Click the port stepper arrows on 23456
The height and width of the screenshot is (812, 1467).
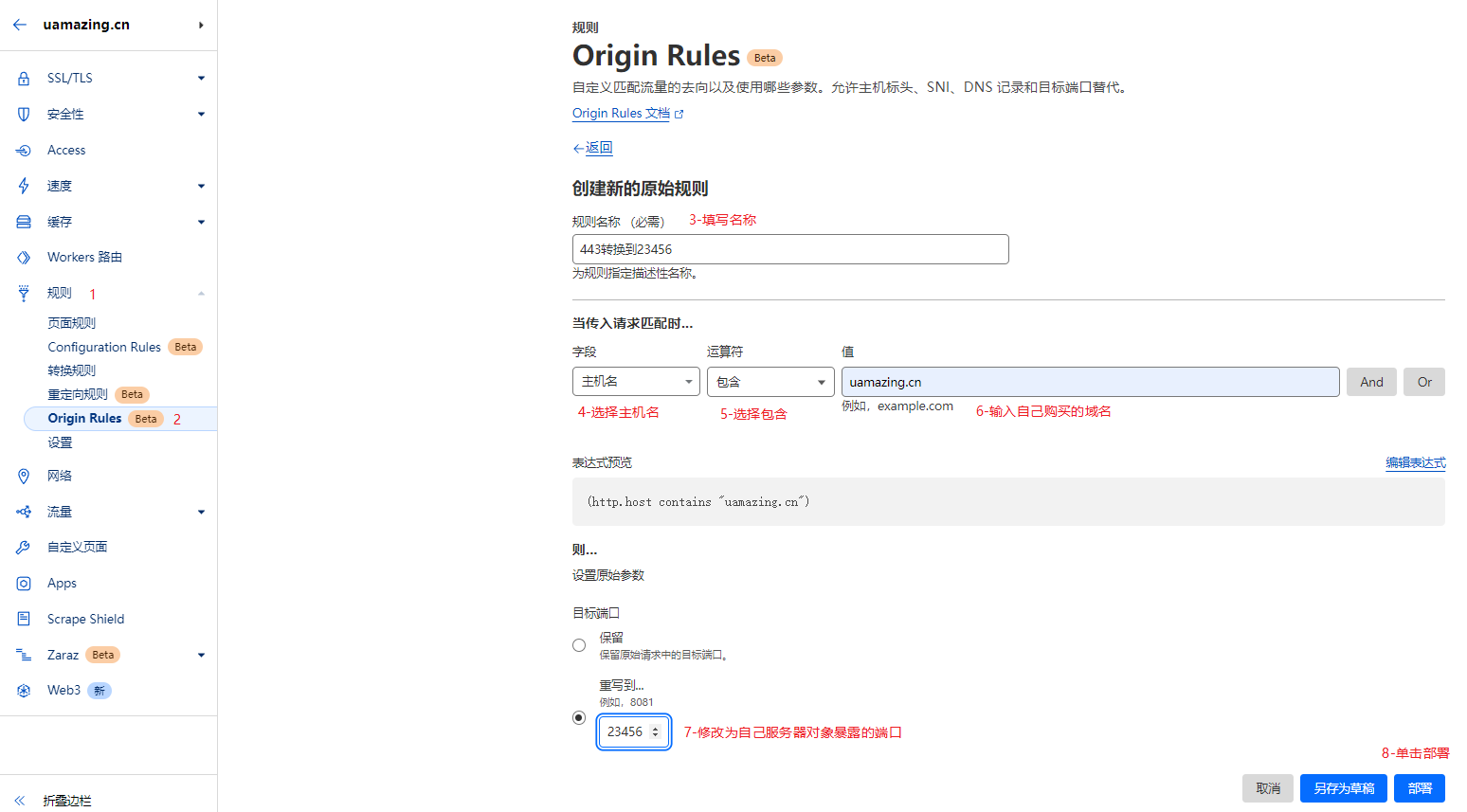tap(655, 731)
